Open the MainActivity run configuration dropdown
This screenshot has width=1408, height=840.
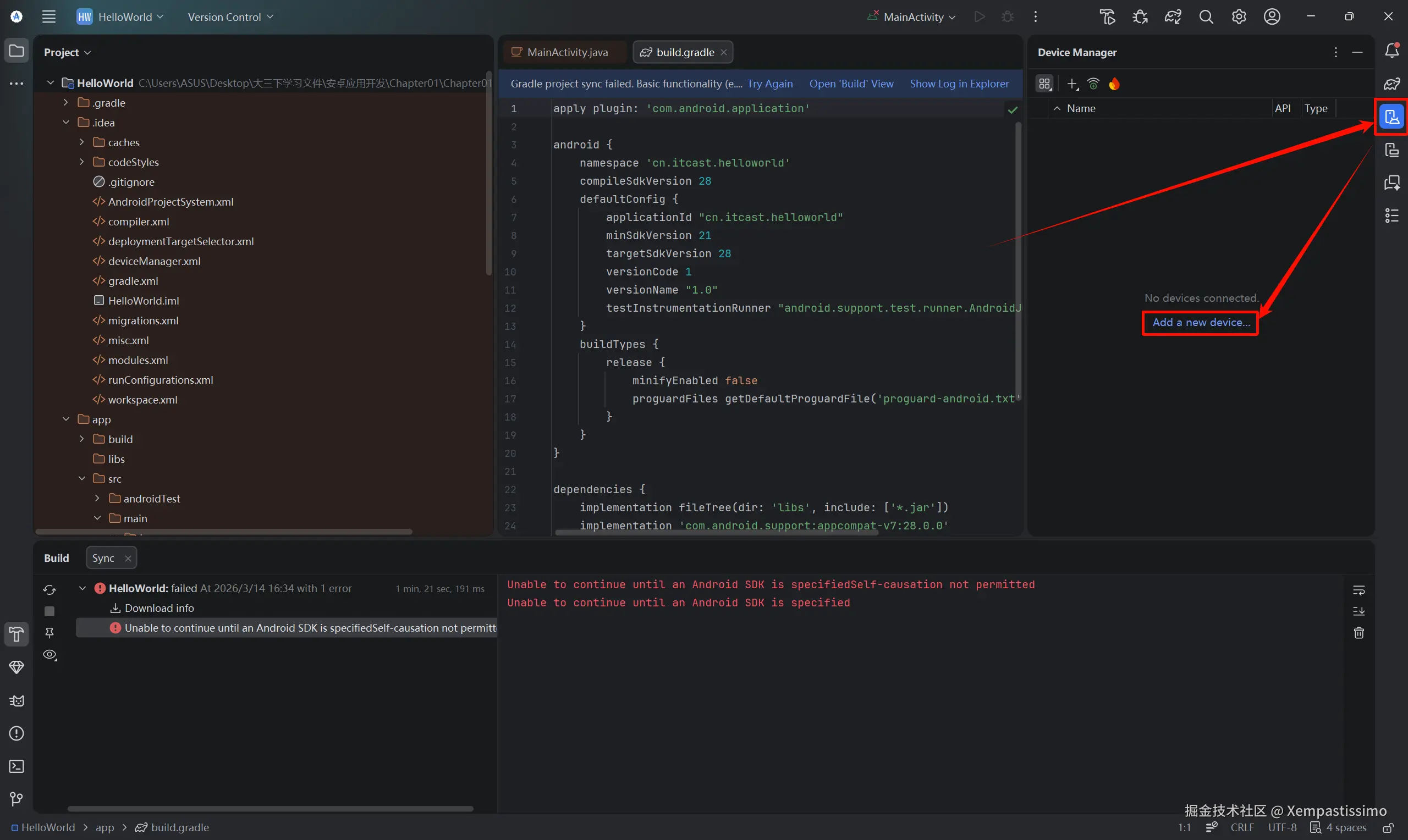coord(913,17)
